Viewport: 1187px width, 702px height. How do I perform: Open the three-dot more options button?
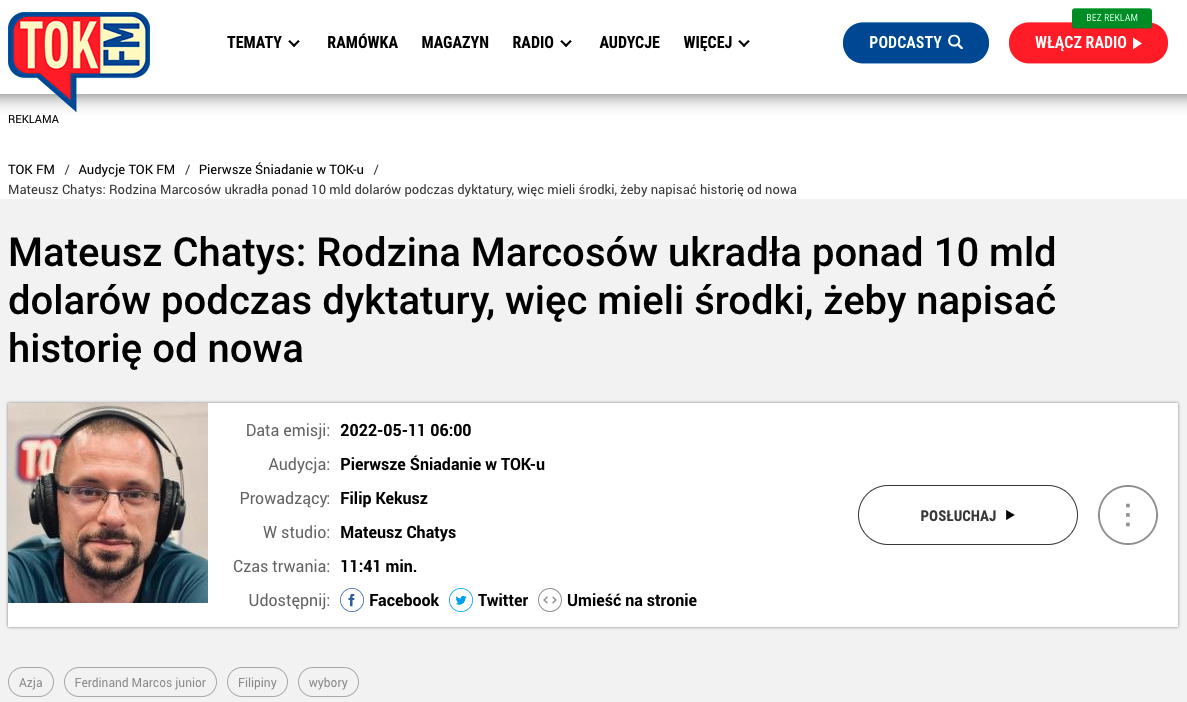(x=1128, y=515)
